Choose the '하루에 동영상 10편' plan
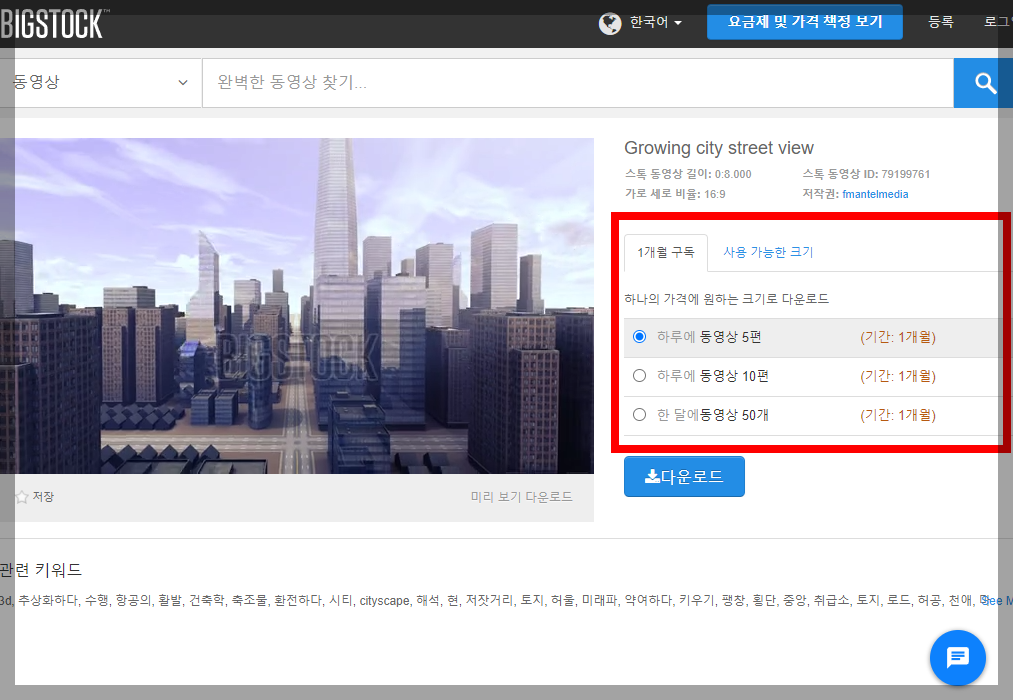 [639, 376]
